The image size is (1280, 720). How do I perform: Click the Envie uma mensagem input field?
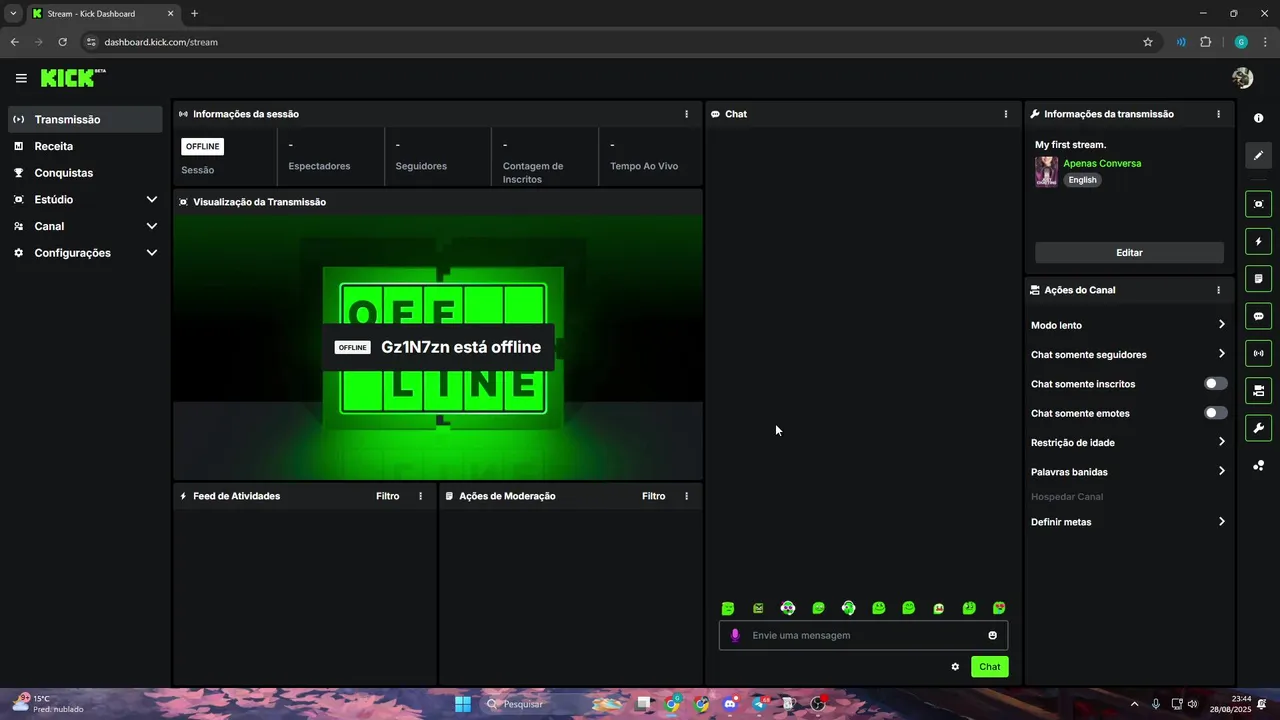863,635
